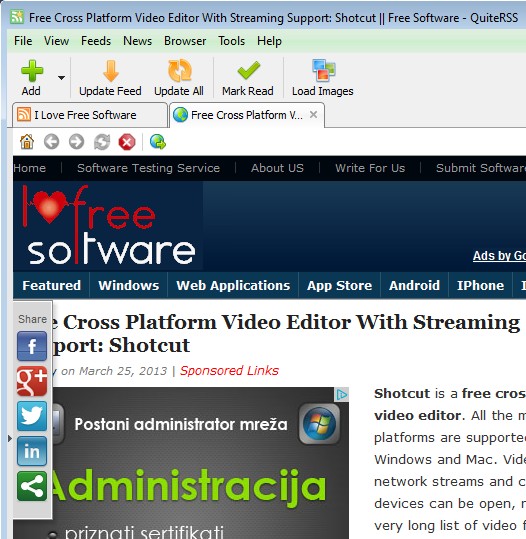Click the browser Home icon
526x539 pixels.
pyautogui.click(x=27, y=142)
